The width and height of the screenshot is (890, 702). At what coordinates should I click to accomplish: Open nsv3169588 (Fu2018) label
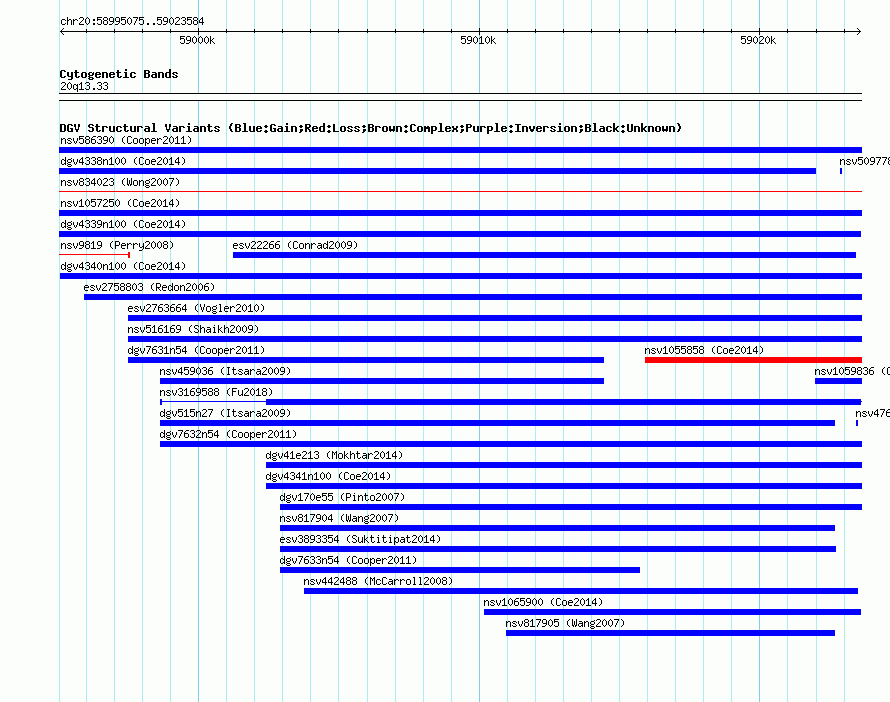point(216,392)
